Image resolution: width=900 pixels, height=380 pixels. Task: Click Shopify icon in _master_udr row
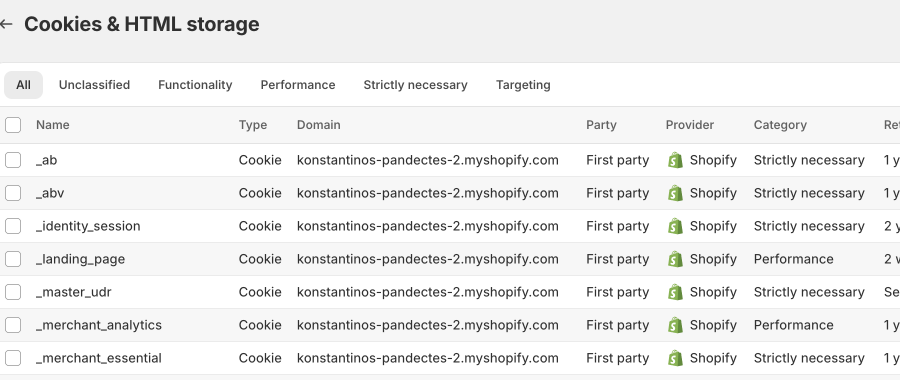coord(676,292)
